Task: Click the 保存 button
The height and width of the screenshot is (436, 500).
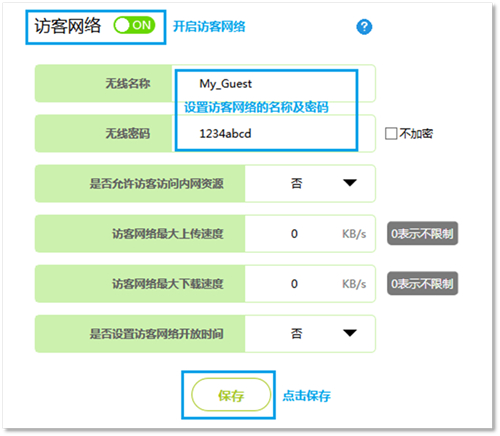Action: 231,395
